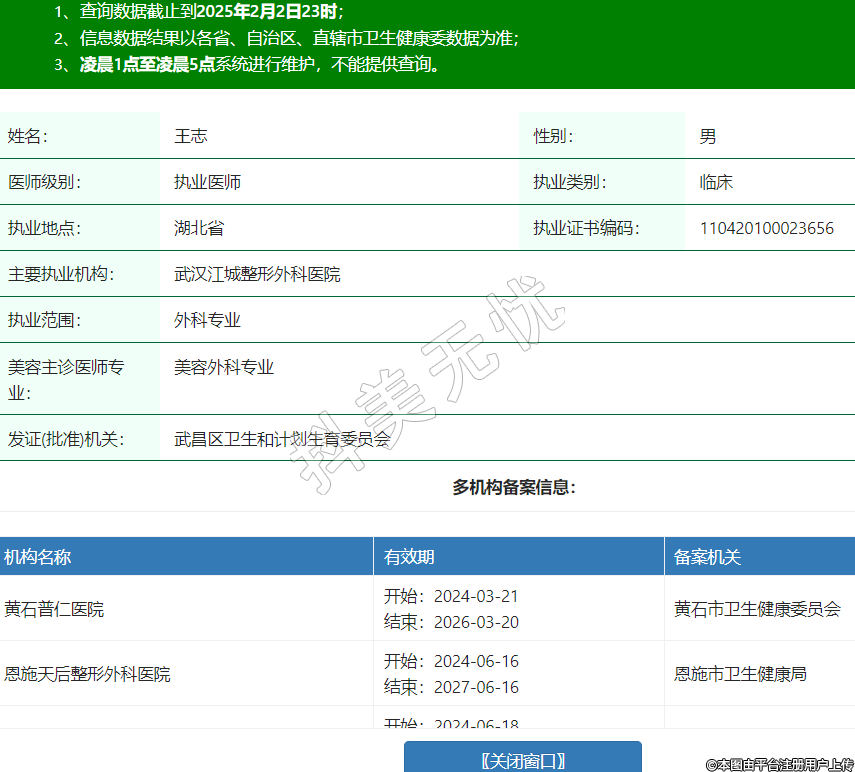Click the 备案机关 column header
The width and height of the screenshot is (855, 772).
pos(707,557)
